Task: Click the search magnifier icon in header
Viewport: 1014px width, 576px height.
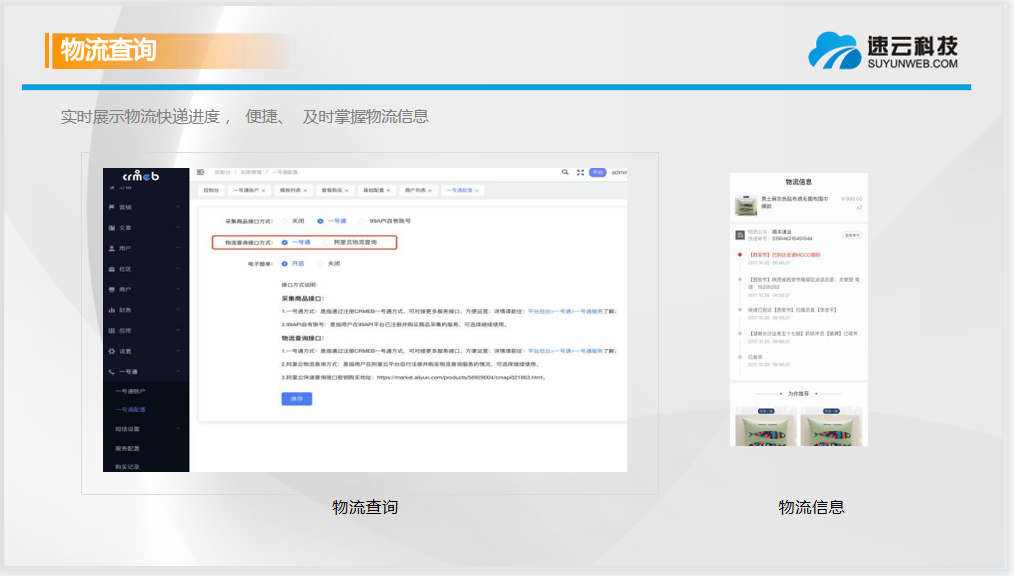Action: pos(565,172)
